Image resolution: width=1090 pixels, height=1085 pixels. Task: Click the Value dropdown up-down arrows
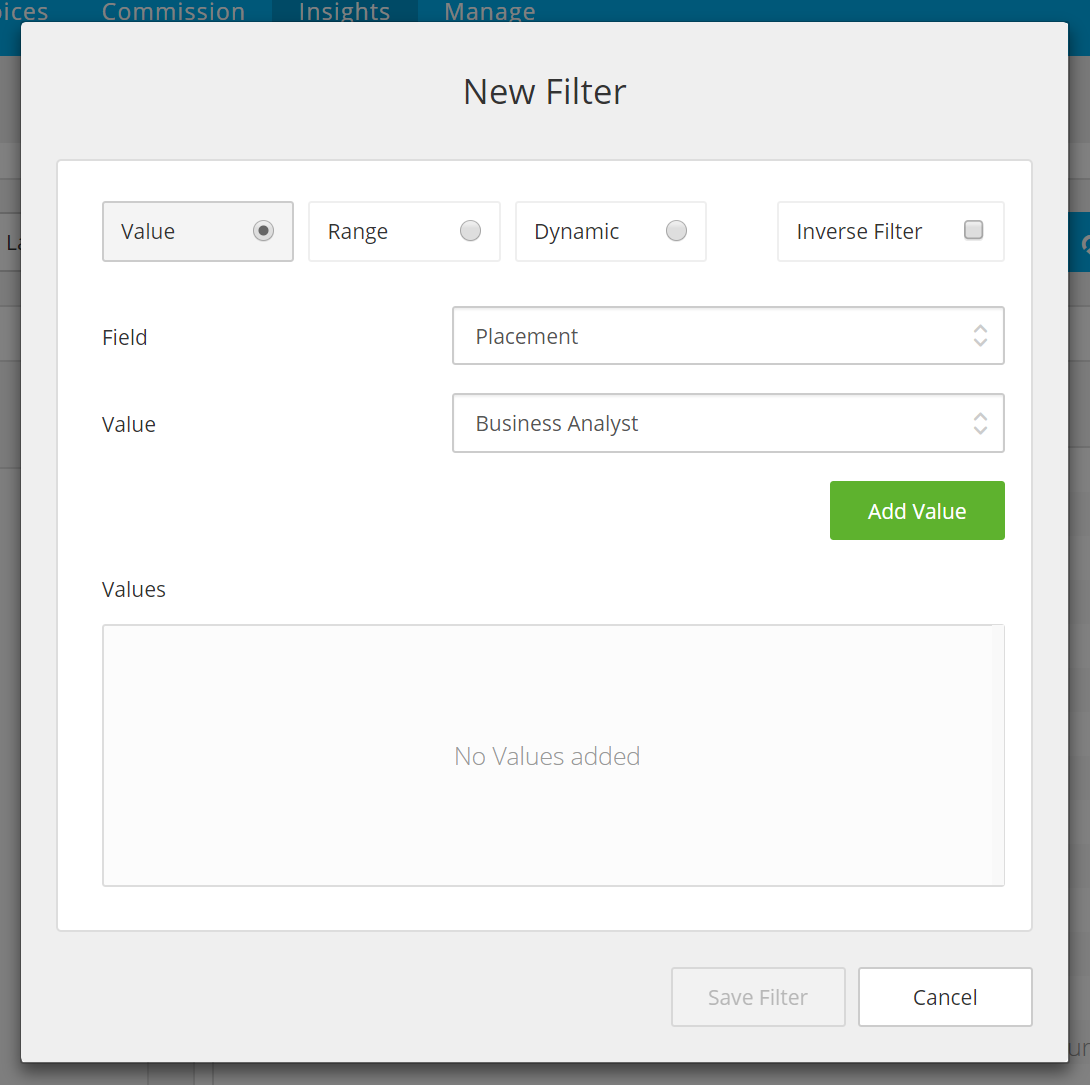(980, 423)
